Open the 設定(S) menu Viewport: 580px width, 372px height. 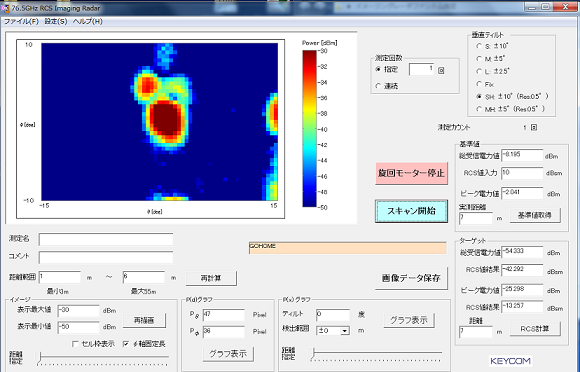tap(56, 21)
